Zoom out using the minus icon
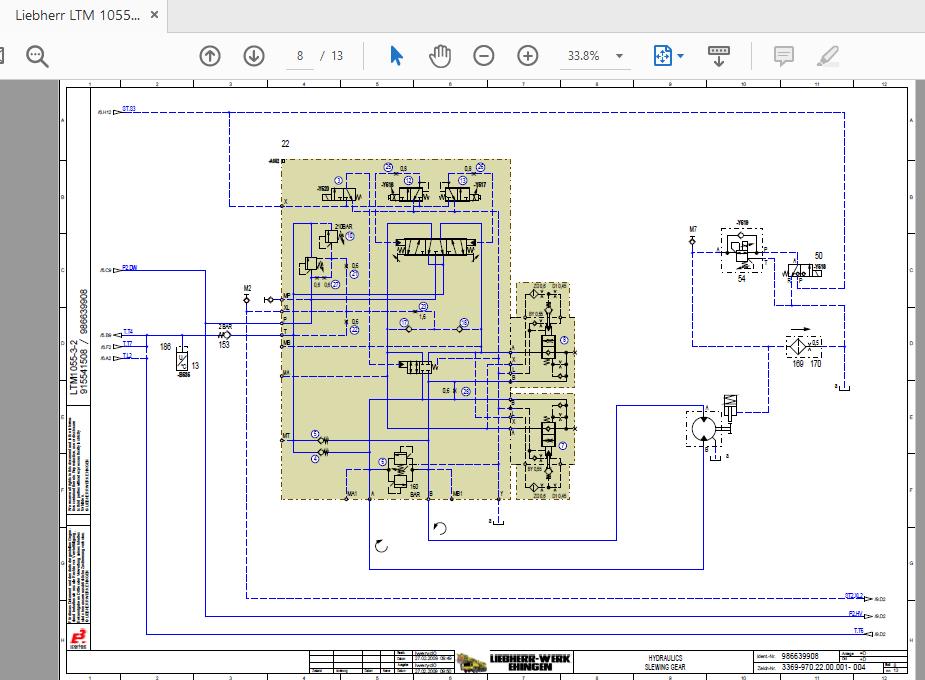The width and height of the screenshot is (925, 680). pos(484,55)
